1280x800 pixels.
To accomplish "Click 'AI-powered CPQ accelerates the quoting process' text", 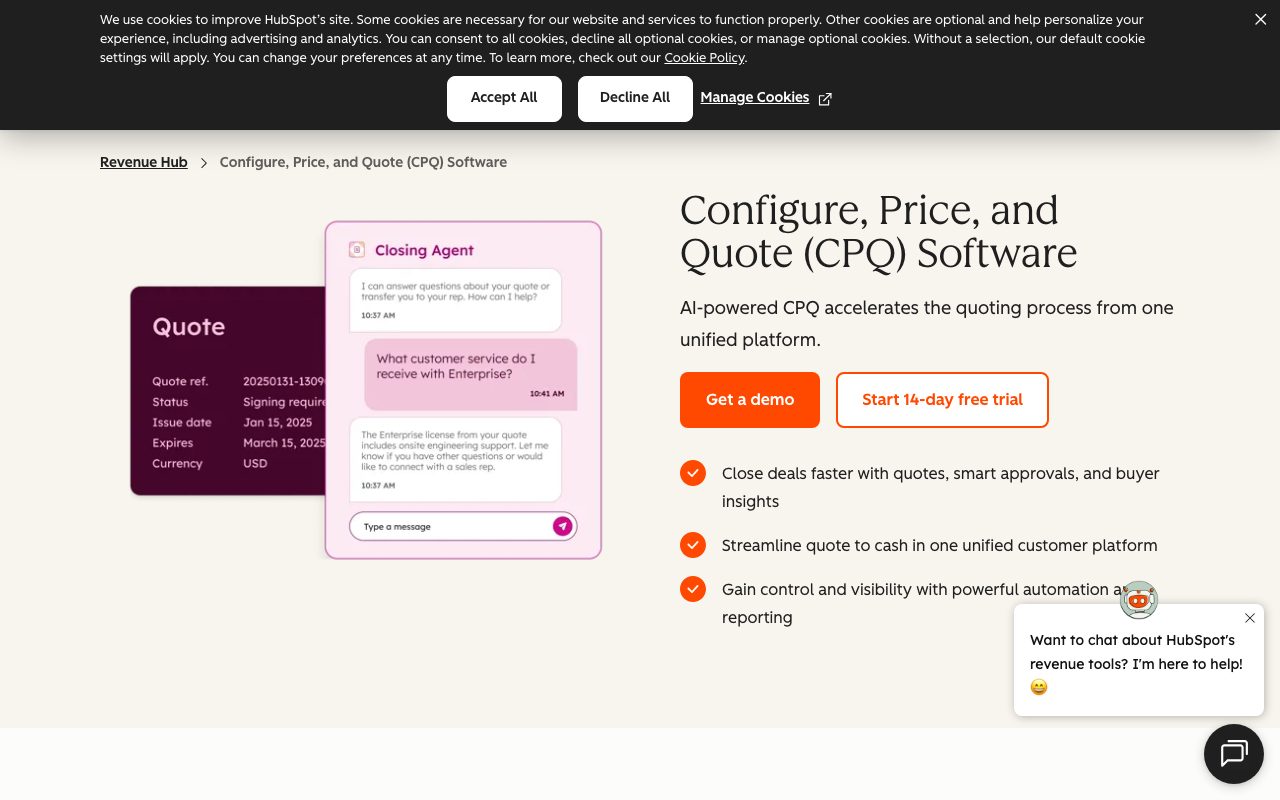I will pos(927,324).
